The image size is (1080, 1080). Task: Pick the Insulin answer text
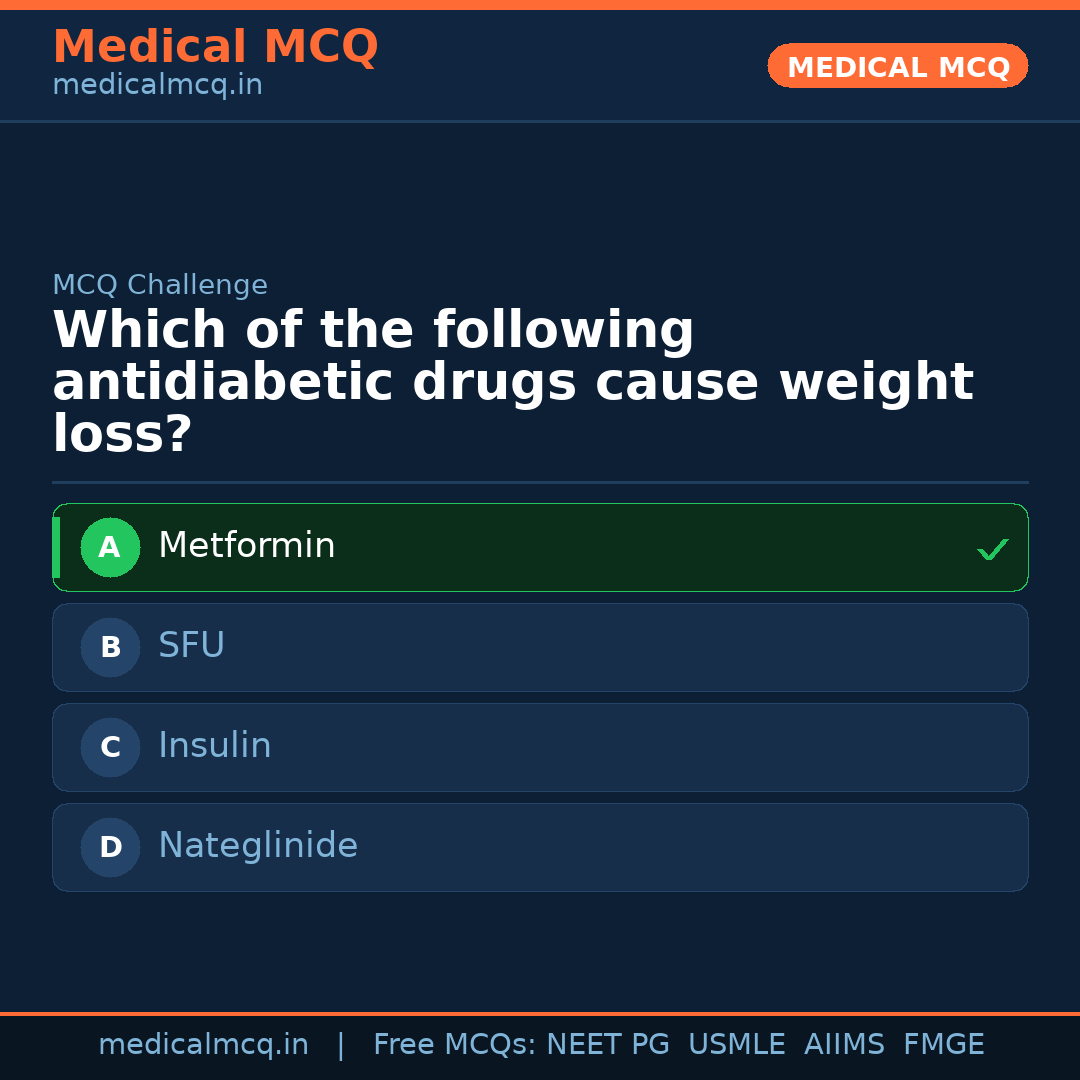tap(214, 746)
